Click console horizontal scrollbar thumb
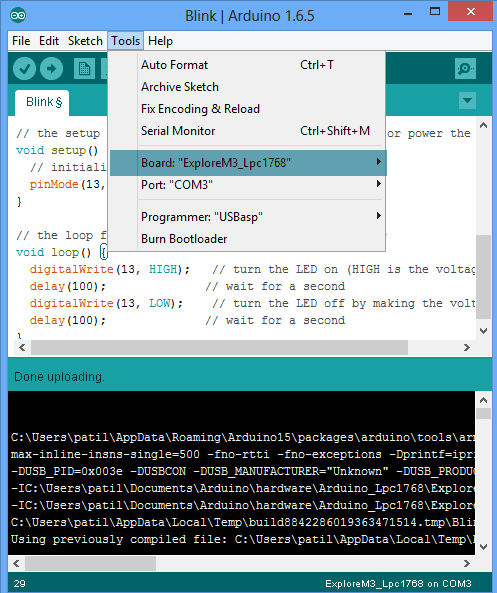 point(90,564)
